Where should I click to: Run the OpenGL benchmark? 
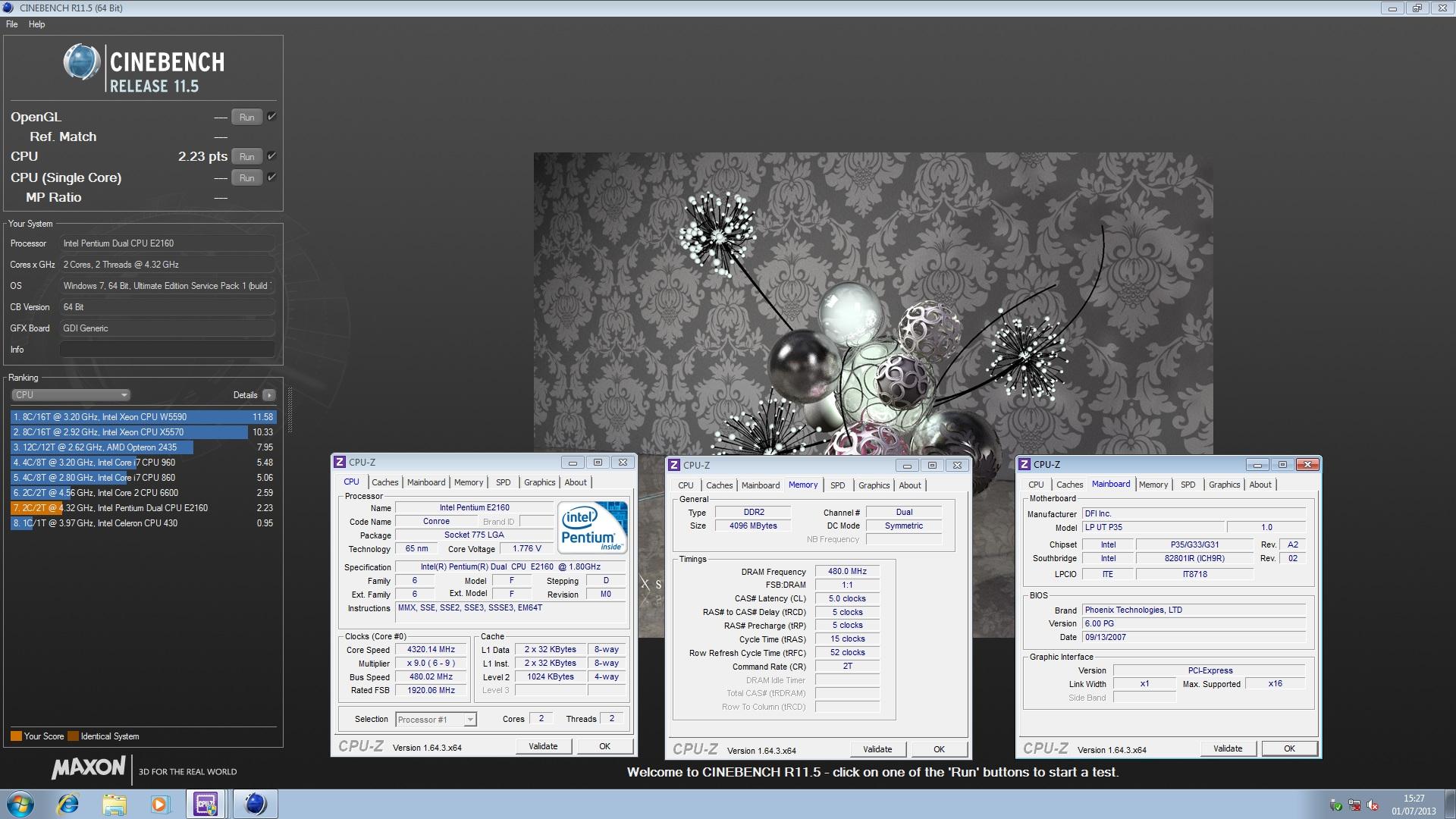click(247, 117)
